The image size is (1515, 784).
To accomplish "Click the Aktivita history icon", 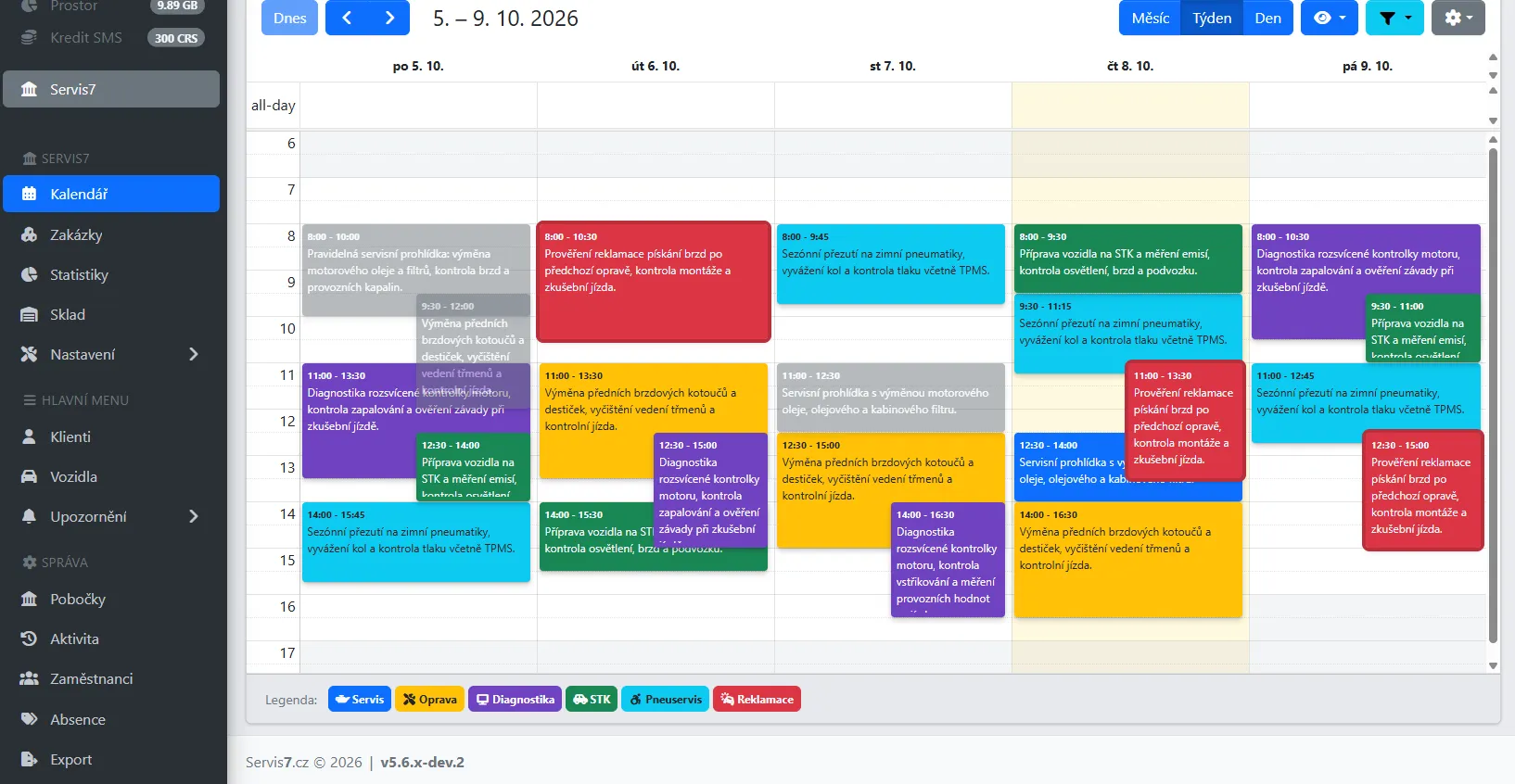I will click(29, 639).
